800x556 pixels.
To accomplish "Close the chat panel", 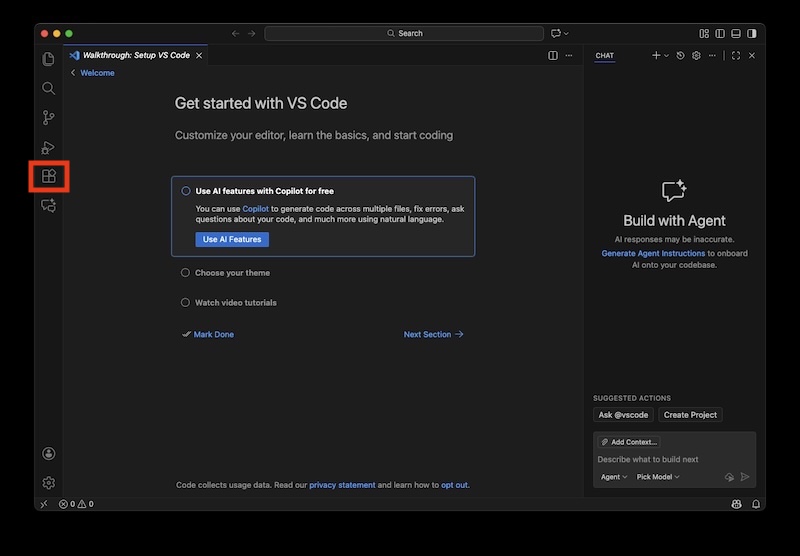I will pos(752,55).
